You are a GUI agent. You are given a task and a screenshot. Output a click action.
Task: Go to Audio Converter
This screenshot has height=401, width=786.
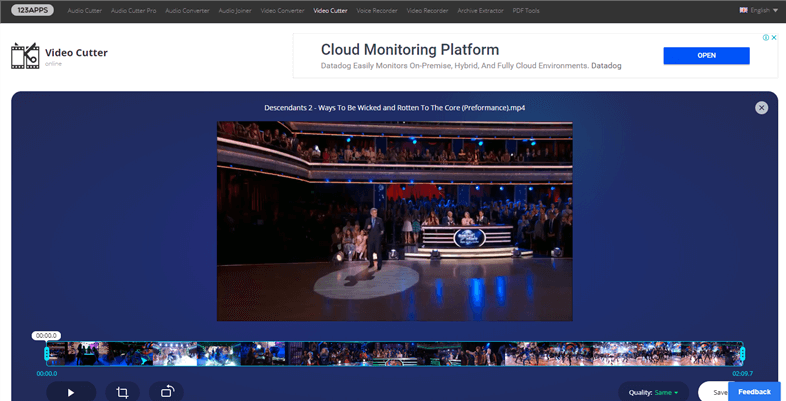[187, 11]
